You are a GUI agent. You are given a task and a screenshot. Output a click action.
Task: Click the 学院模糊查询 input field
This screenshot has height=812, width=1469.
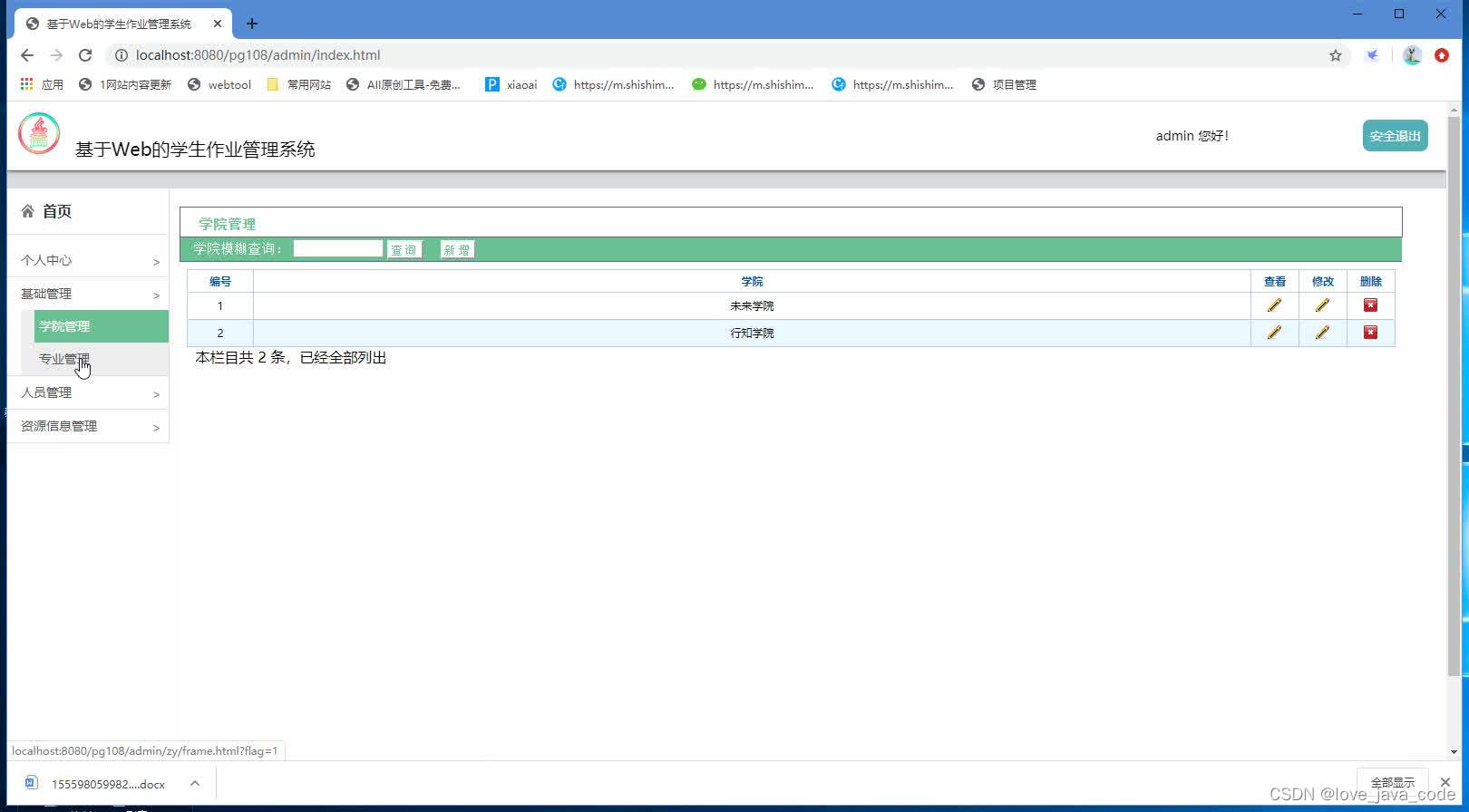coord(337,248)
